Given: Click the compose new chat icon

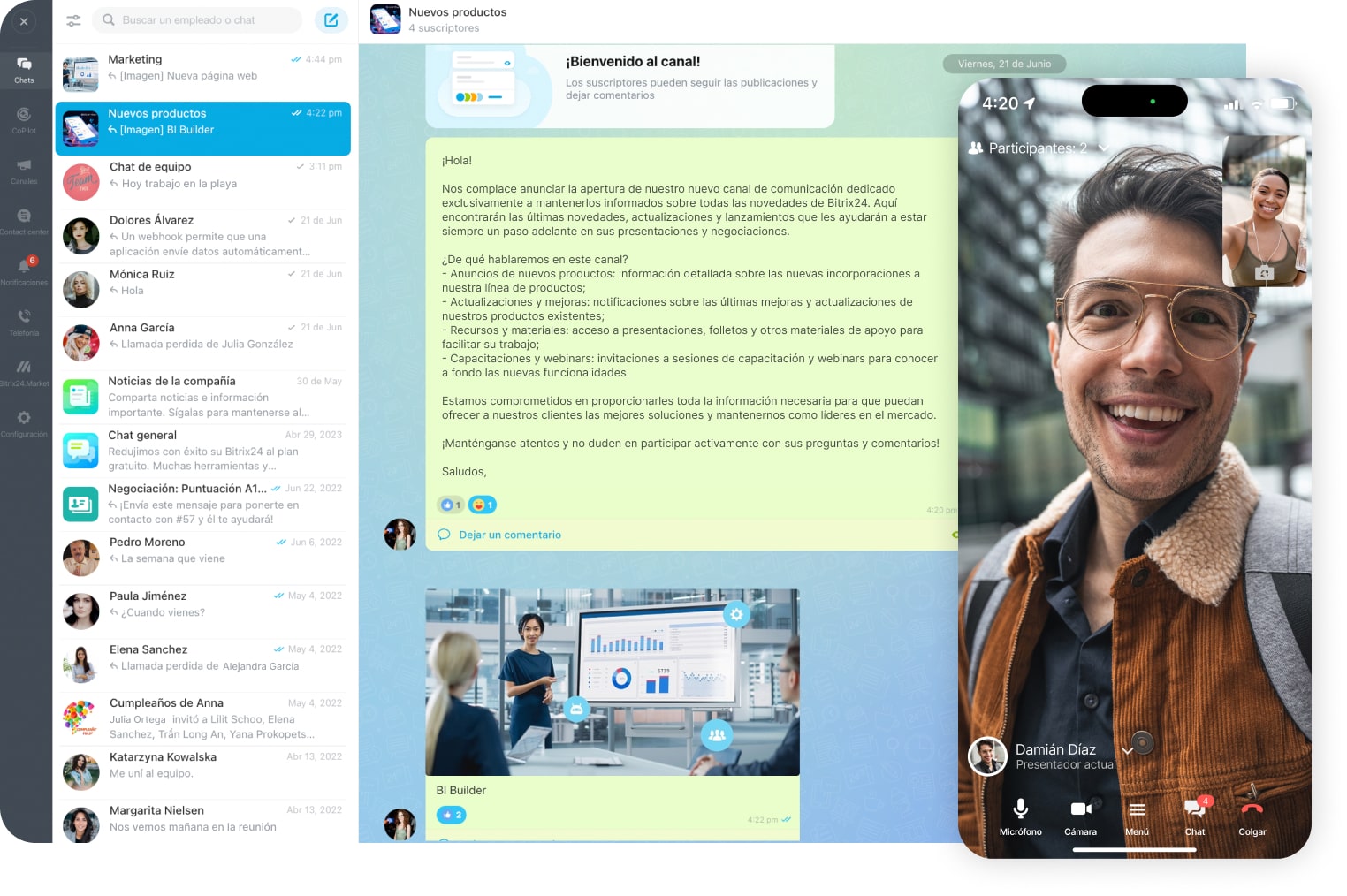Looking at the screenshot, I should click(x=331, y=20).
